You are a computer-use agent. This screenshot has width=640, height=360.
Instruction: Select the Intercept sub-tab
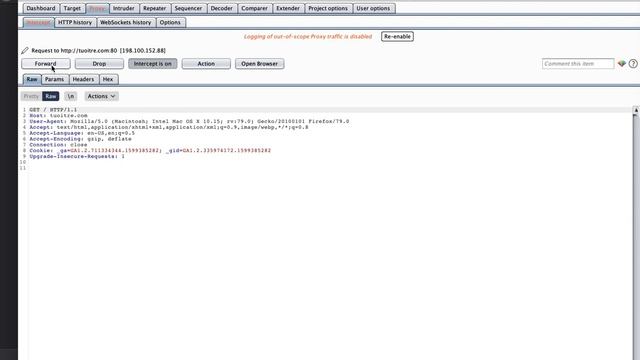[38, 22]
